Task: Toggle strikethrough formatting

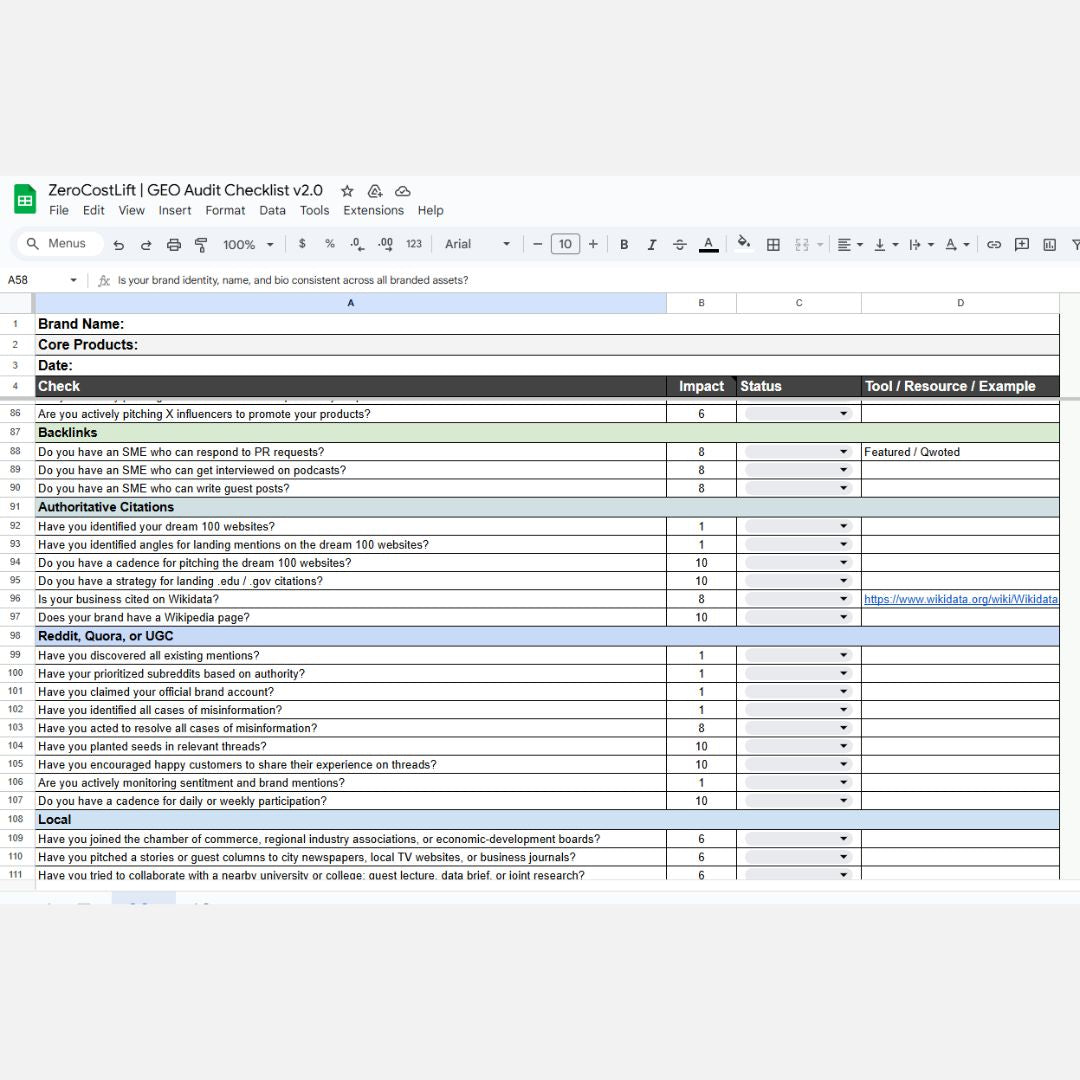Action: tap(680, 245)
